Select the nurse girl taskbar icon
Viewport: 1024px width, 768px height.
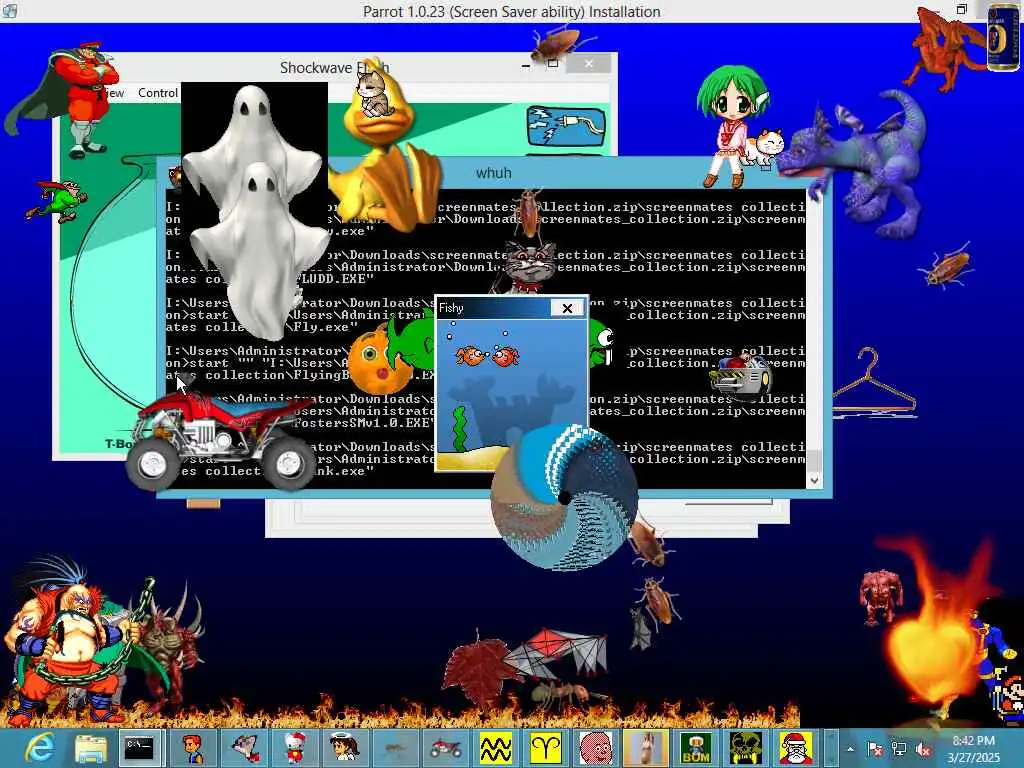(x=344, y=748)
